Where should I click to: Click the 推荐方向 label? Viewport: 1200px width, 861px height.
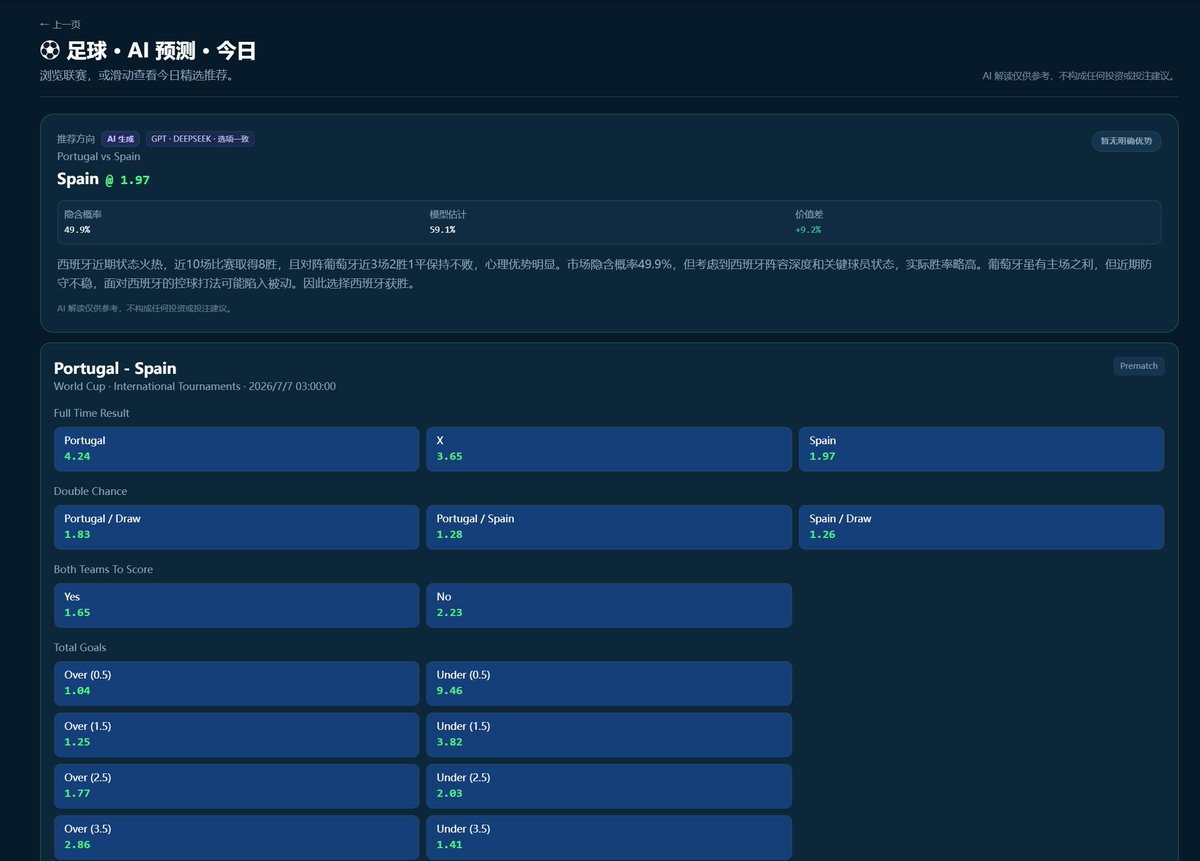tap(76, 139)
